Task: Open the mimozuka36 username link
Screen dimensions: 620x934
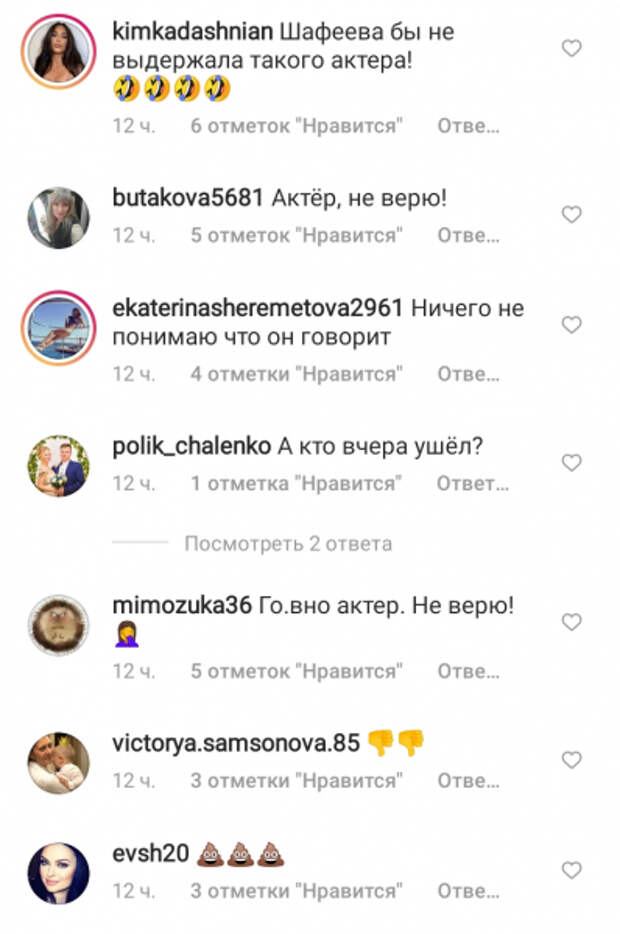Action: 182,606
